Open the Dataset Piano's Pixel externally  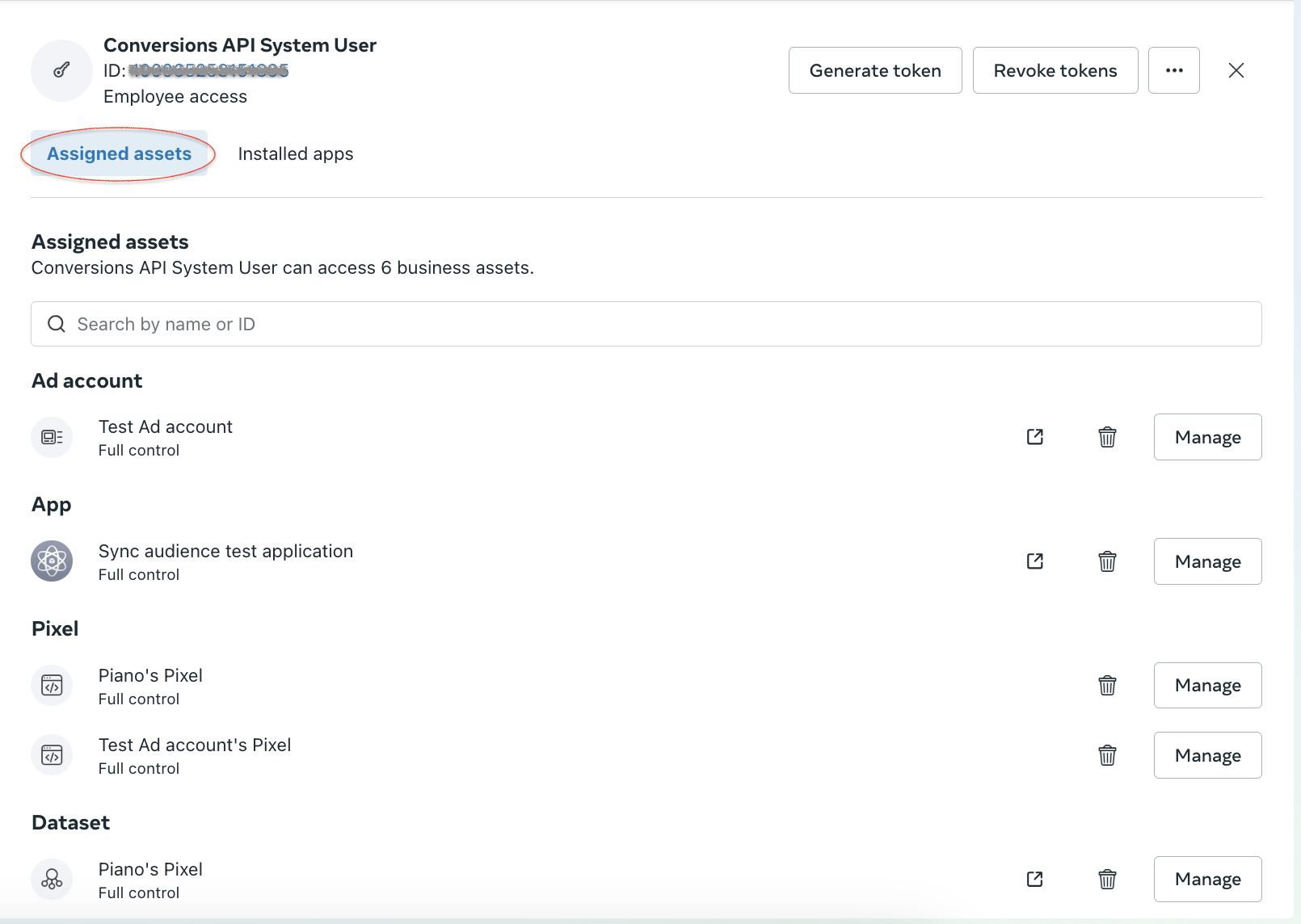tap(1035, 879)
